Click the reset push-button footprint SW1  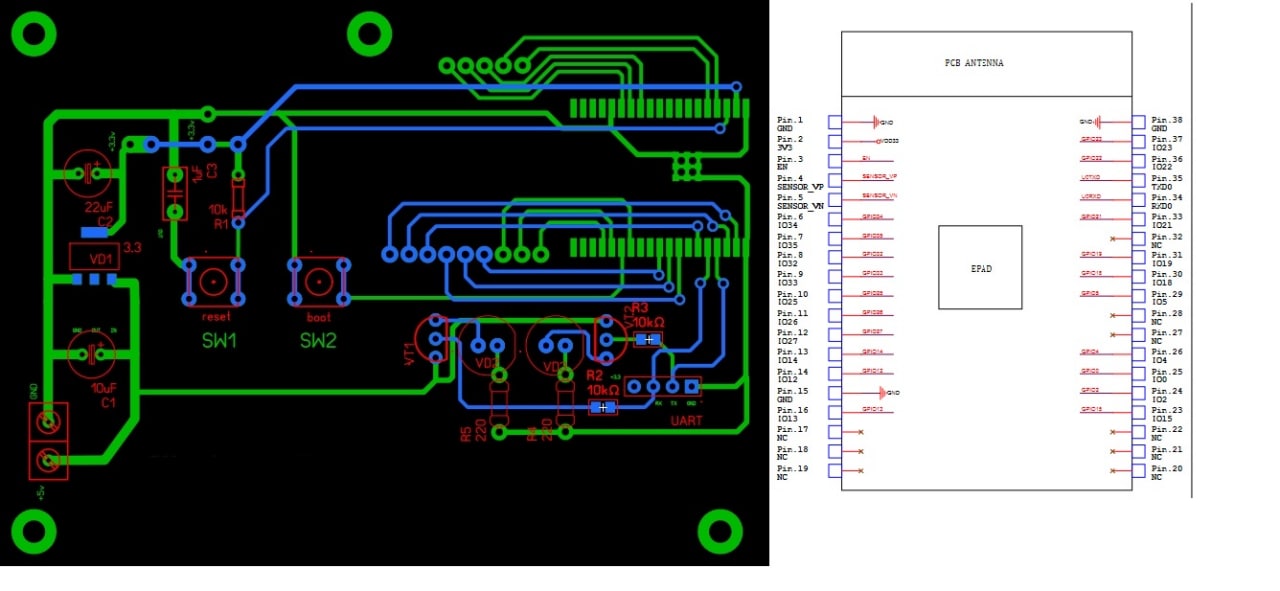[x=215, y=282]
